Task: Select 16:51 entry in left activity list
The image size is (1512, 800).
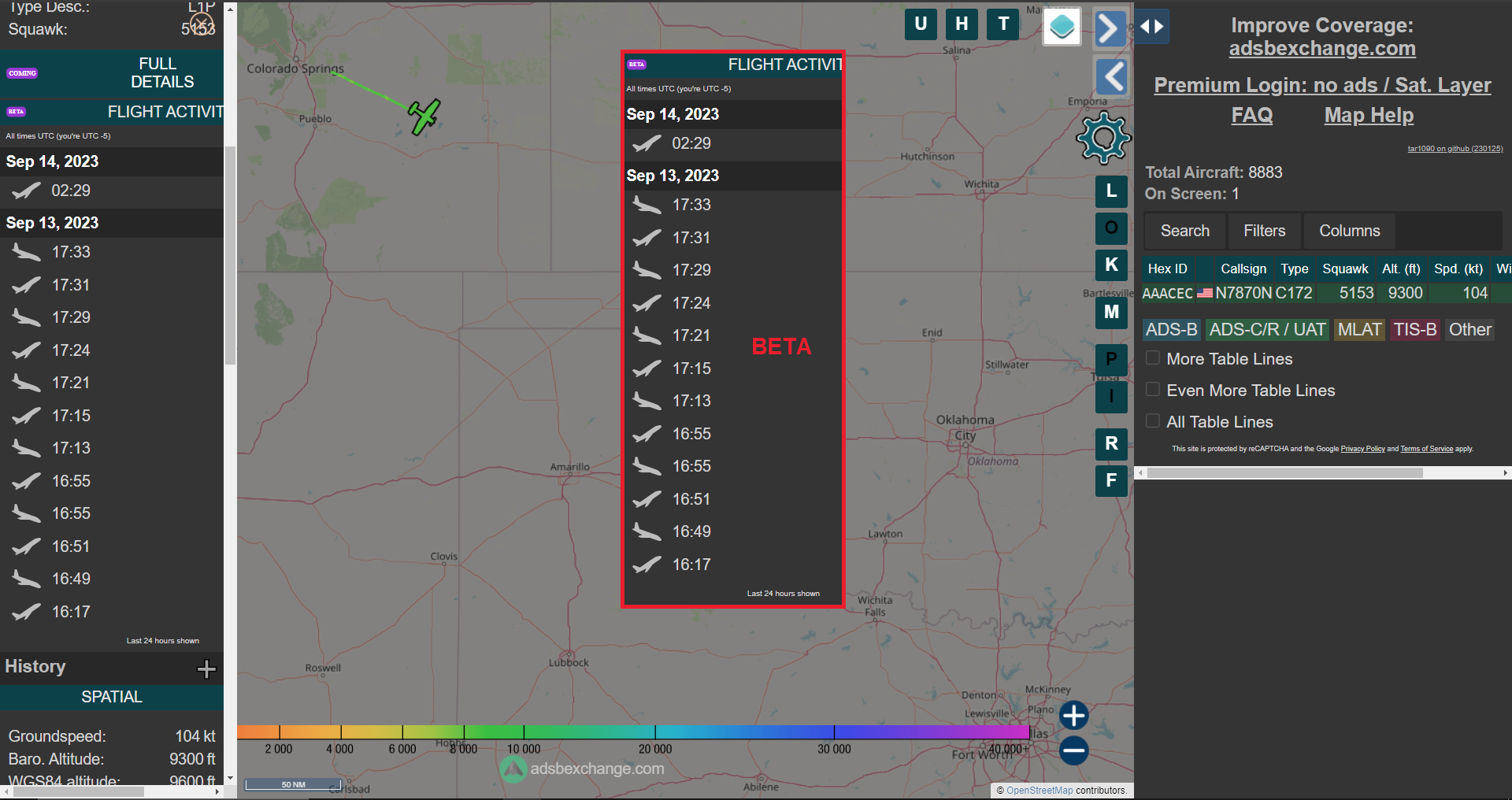Action: pos(112,546)
